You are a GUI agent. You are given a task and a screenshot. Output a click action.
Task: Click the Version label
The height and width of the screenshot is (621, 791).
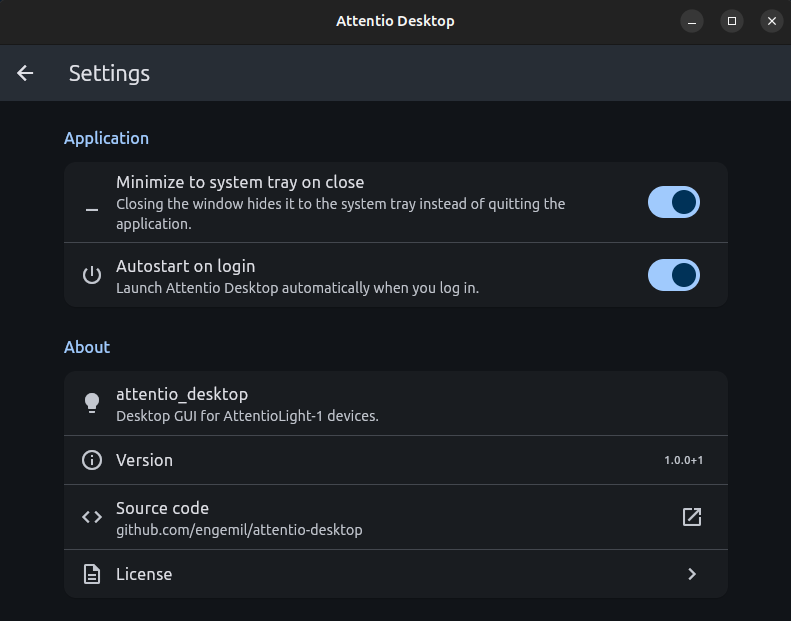point(144,460)
